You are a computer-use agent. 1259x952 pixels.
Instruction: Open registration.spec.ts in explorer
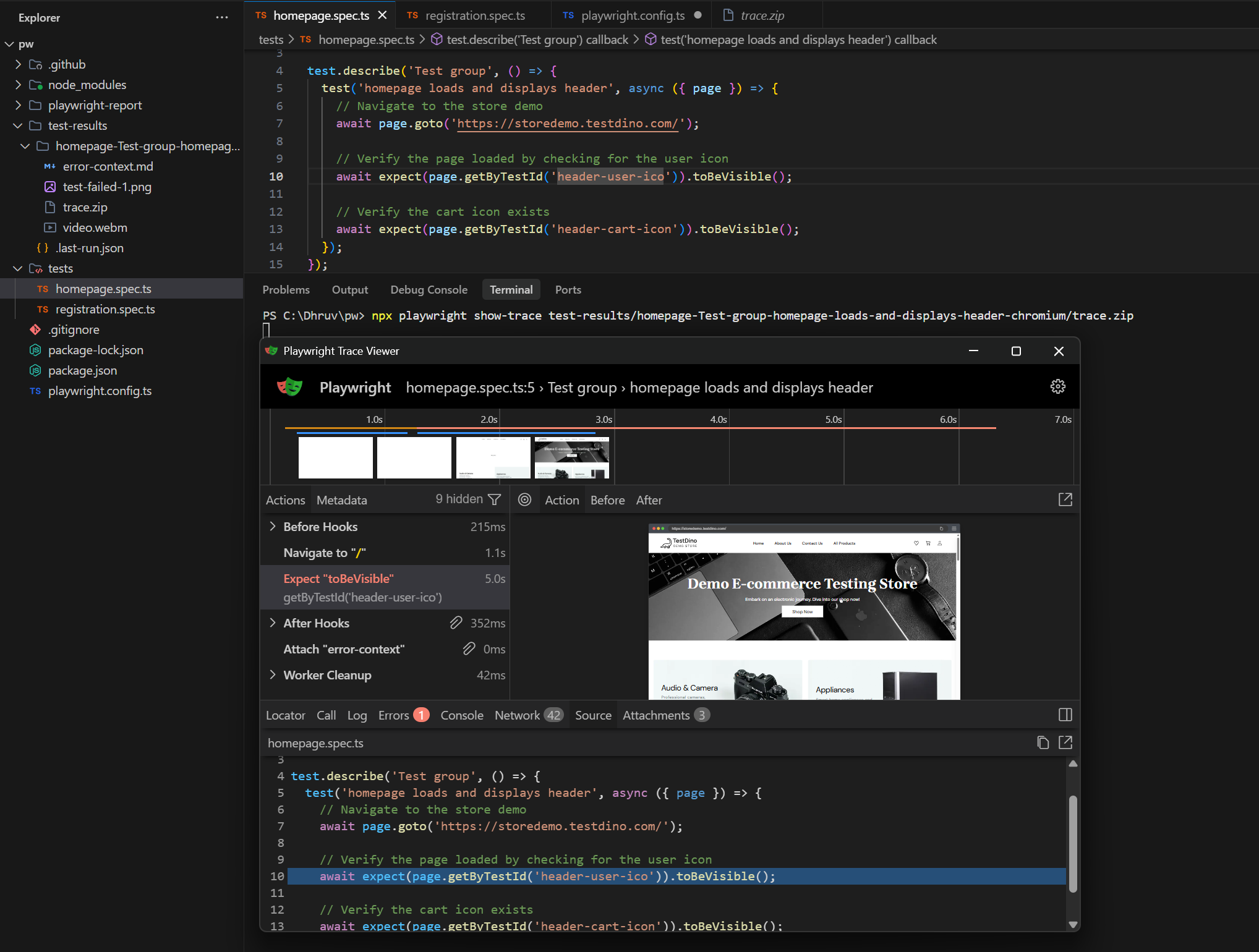(x=105, y=309)
